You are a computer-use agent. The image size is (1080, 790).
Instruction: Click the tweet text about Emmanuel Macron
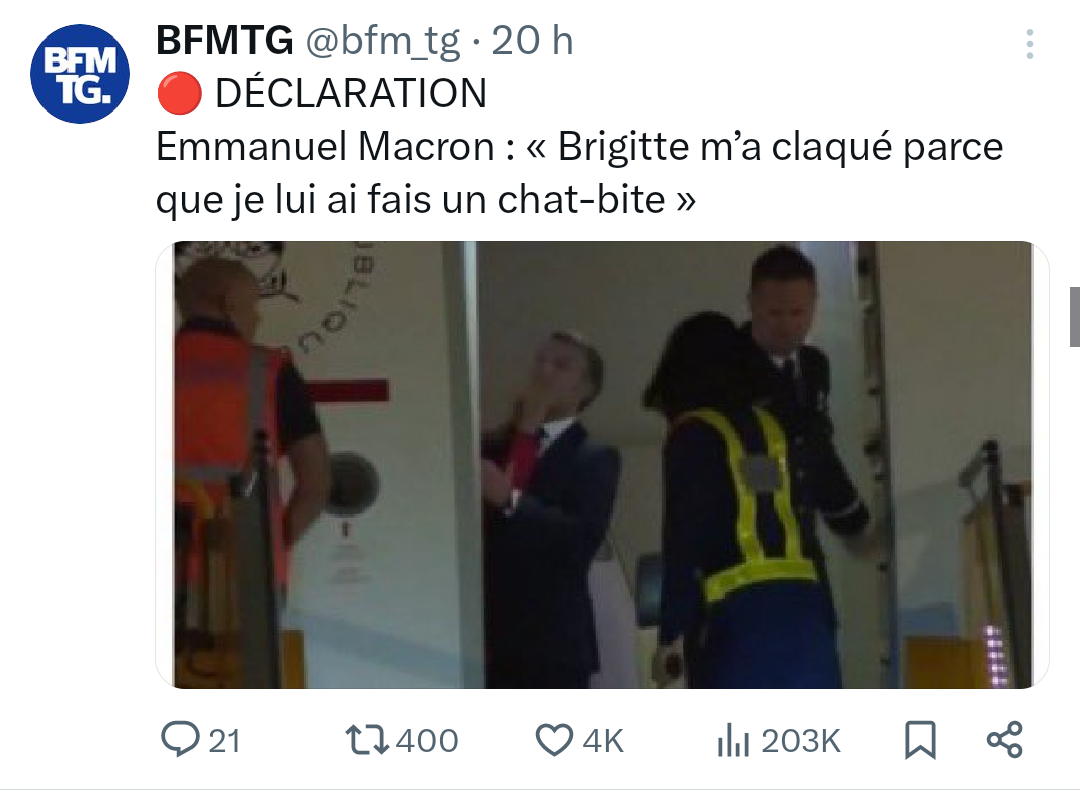(579, 173)
